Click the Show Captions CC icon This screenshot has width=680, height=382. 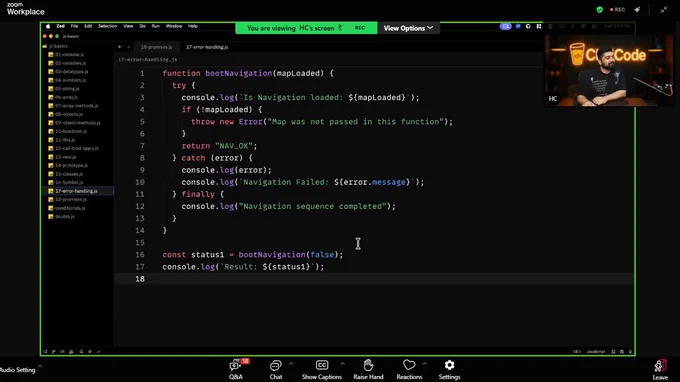point(322,365)
